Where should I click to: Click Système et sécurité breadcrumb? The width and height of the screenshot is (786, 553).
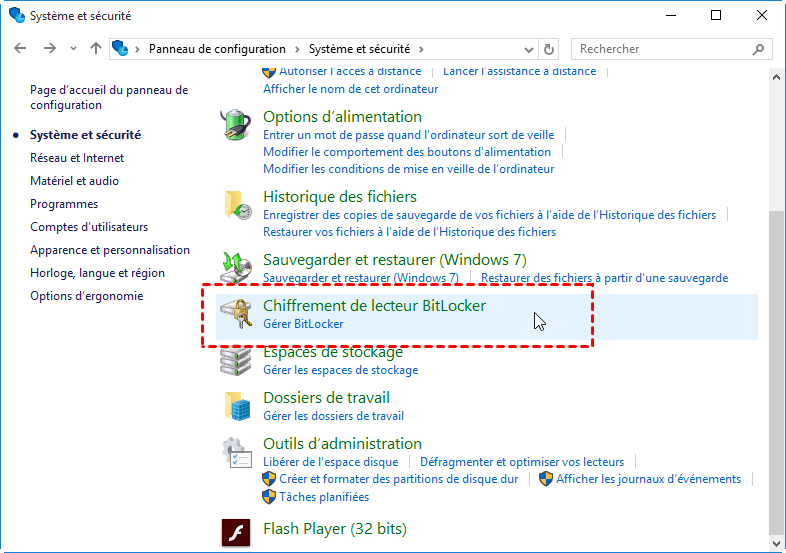click(x=359, y=49)
